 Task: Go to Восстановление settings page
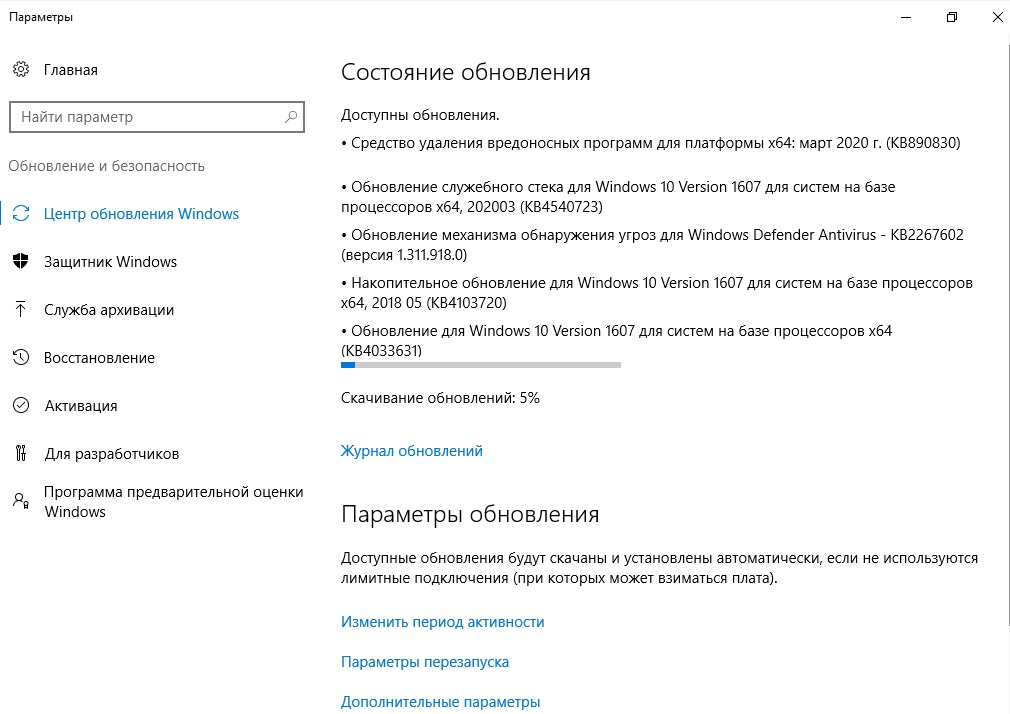[99, 358]
